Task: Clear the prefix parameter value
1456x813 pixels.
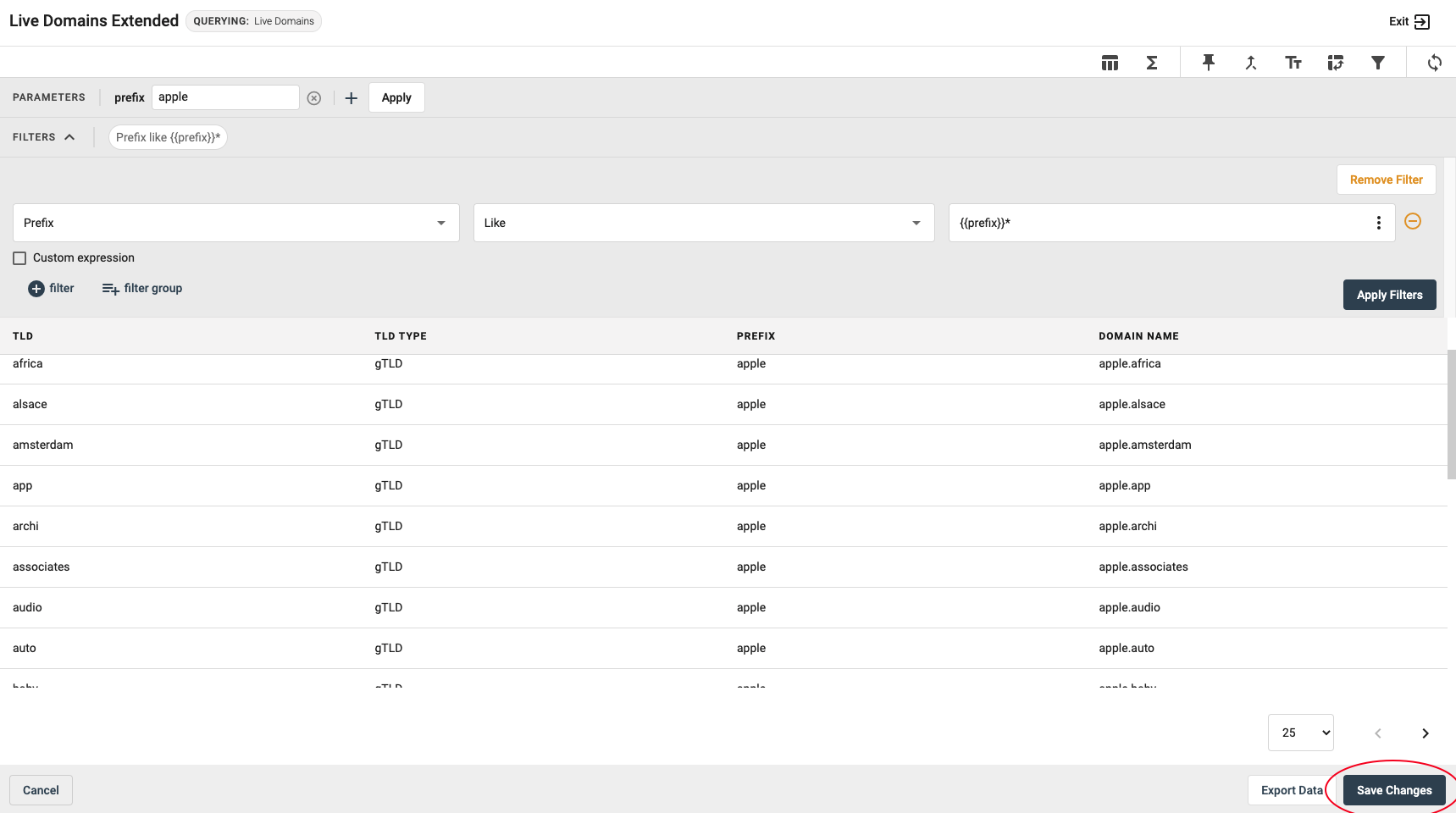Action: point(314,98)
